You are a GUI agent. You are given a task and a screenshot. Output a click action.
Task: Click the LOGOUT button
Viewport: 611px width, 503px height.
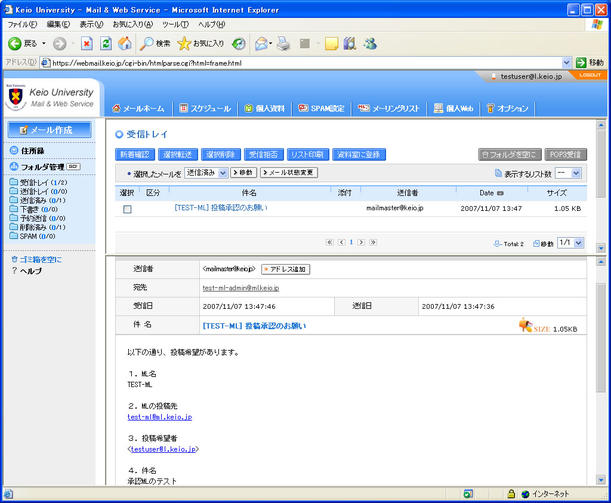click(x=590, y=75)
